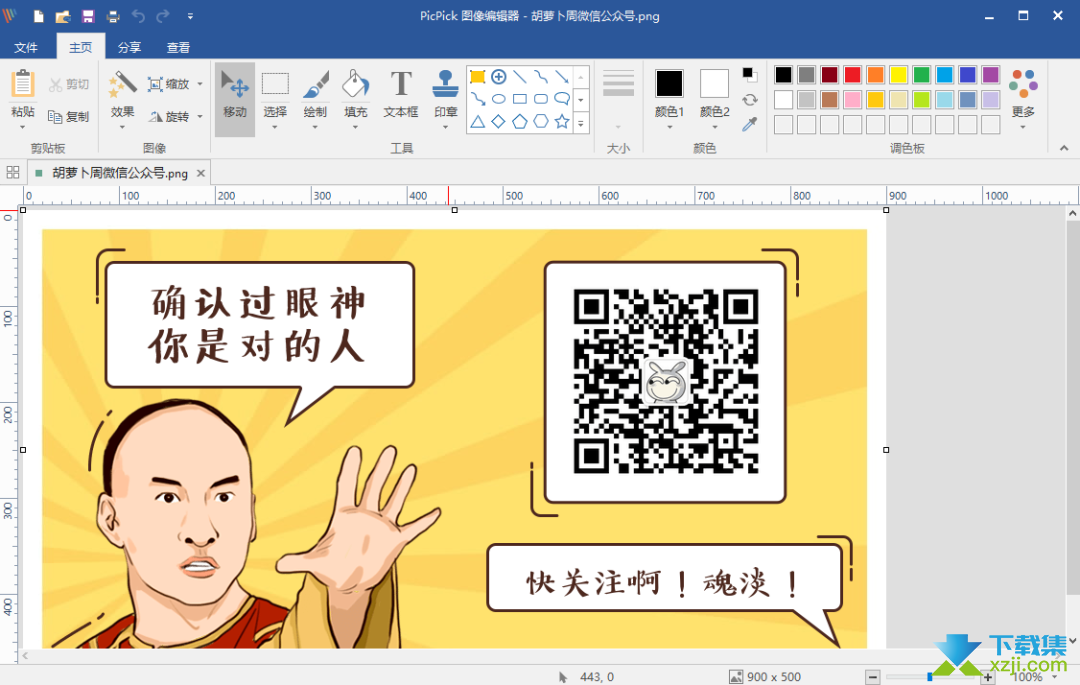Swap foreground and background colors
The height and width of the screenshot is (685, 1080).
[749, 100]
